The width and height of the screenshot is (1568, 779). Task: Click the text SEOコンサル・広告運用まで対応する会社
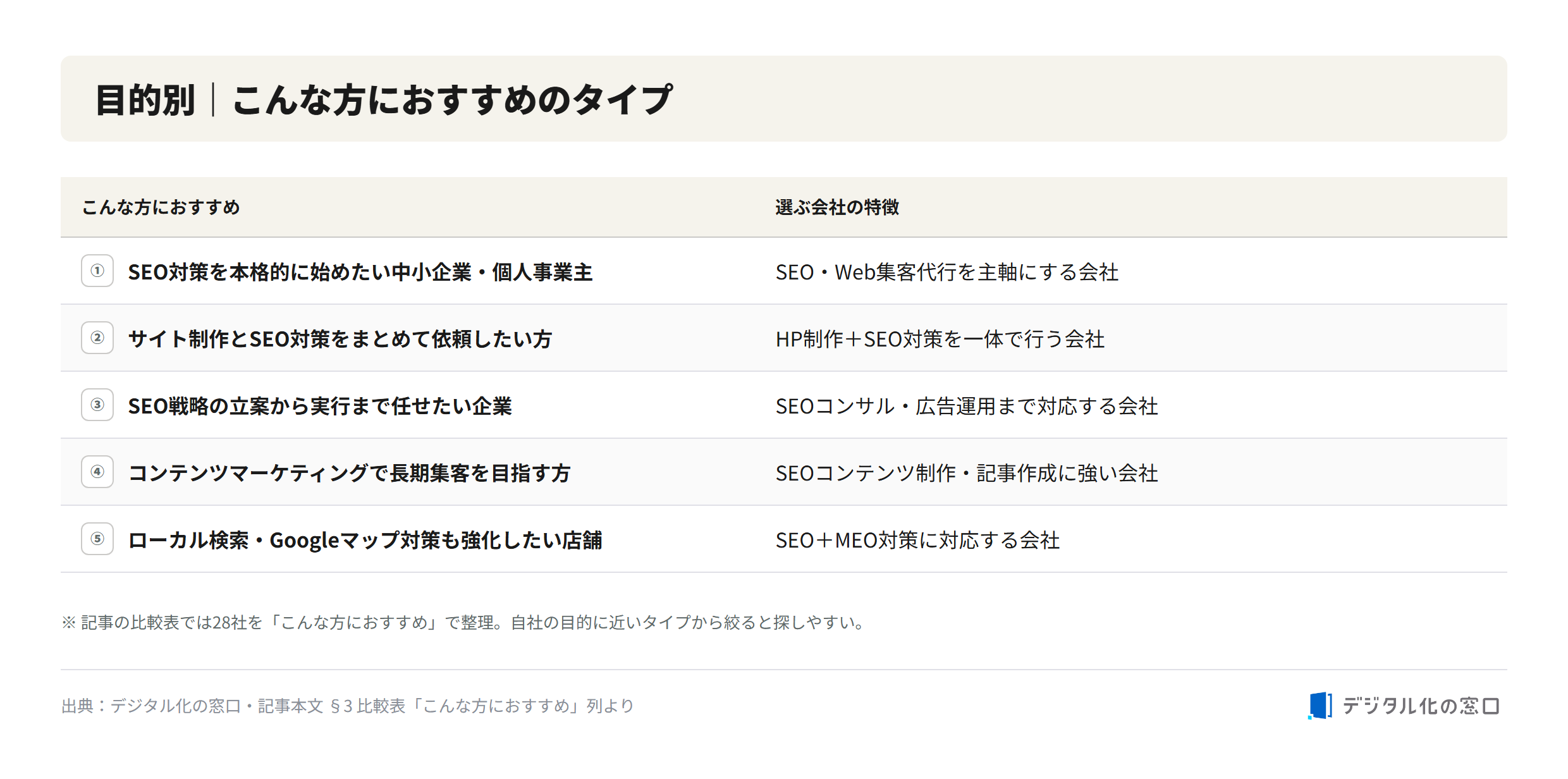(x=967, y=406)
